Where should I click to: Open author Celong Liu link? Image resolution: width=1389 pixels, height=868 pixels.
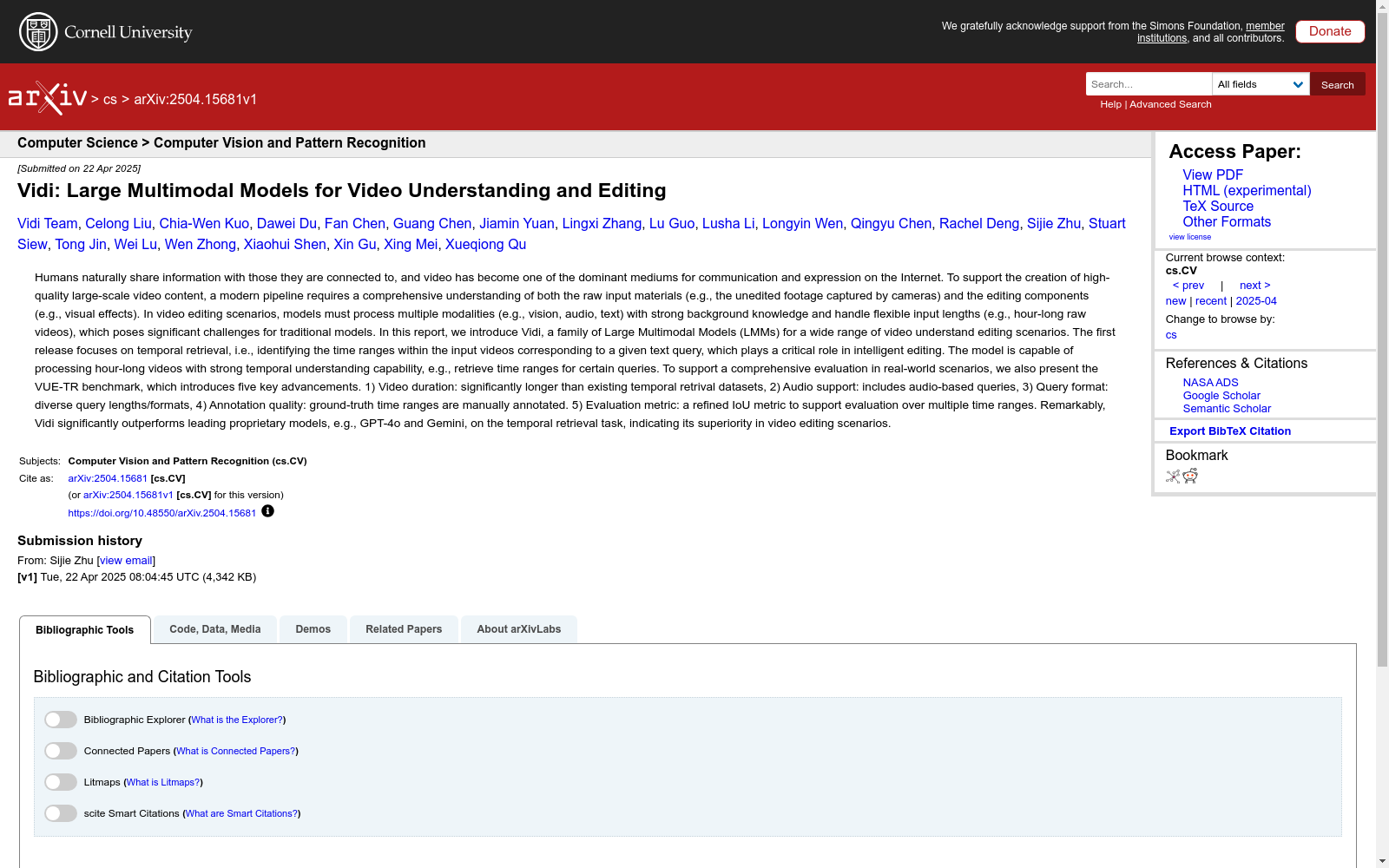(118, 224)
